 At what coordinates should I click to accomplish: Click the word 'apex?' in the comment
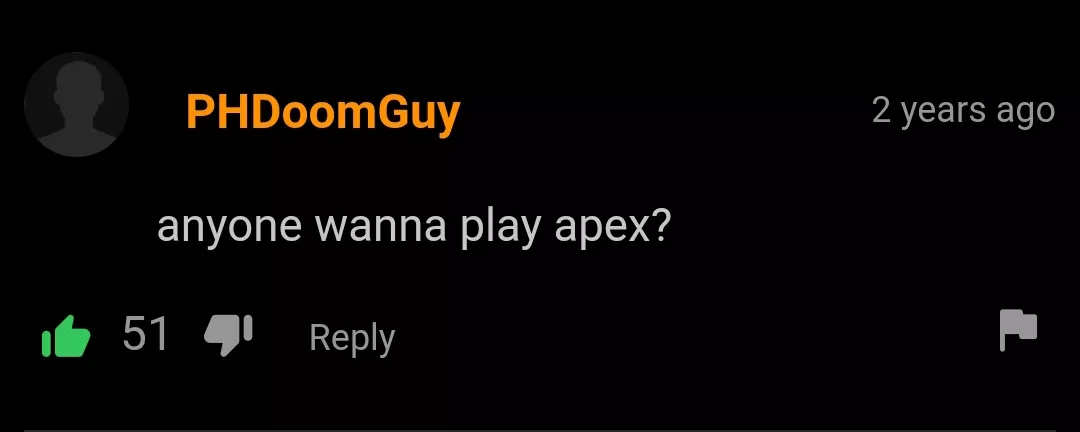click(612, 229)
